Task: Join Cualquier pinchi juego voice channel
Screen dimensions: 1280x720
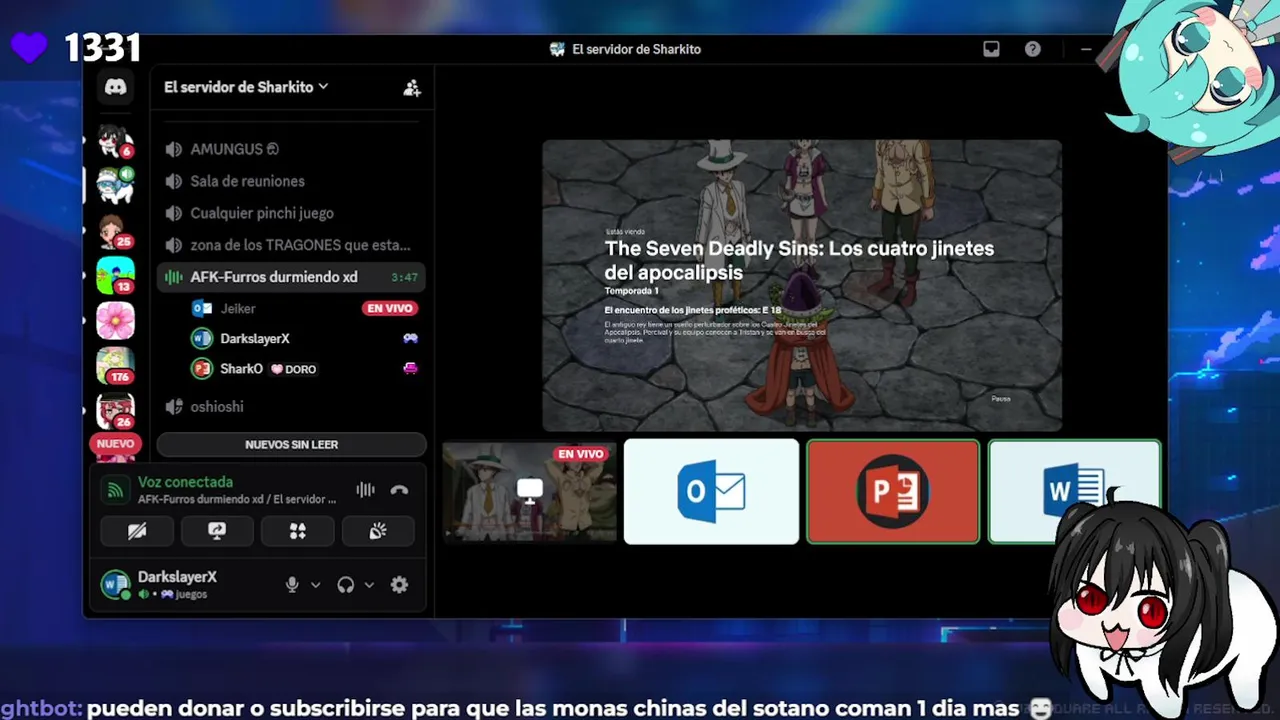Action: pos(292,213)
